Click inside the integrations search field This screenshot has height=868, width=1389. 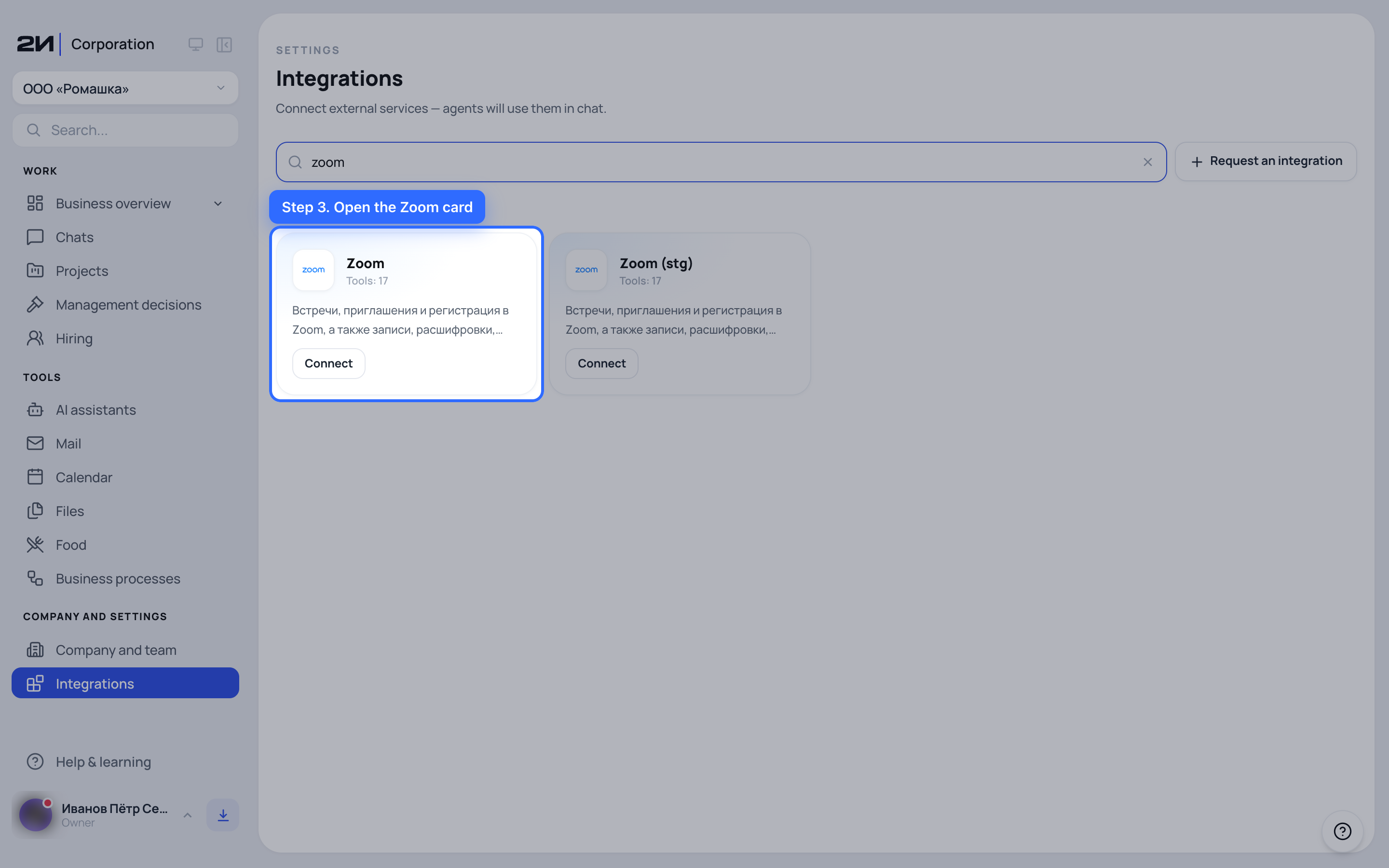point(721,162)
